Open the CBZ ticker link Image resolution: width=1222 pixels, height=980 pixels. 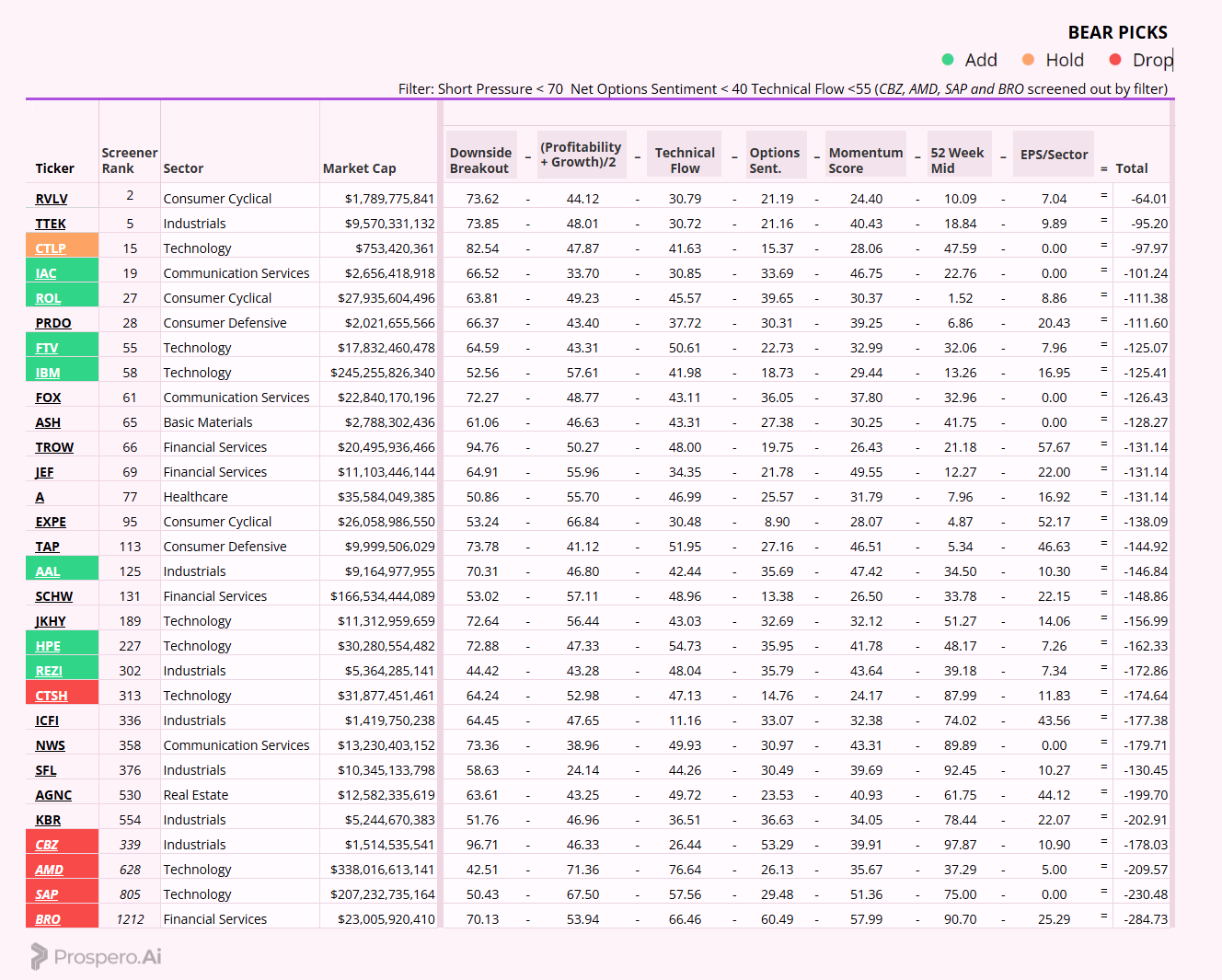pos(47,845)
